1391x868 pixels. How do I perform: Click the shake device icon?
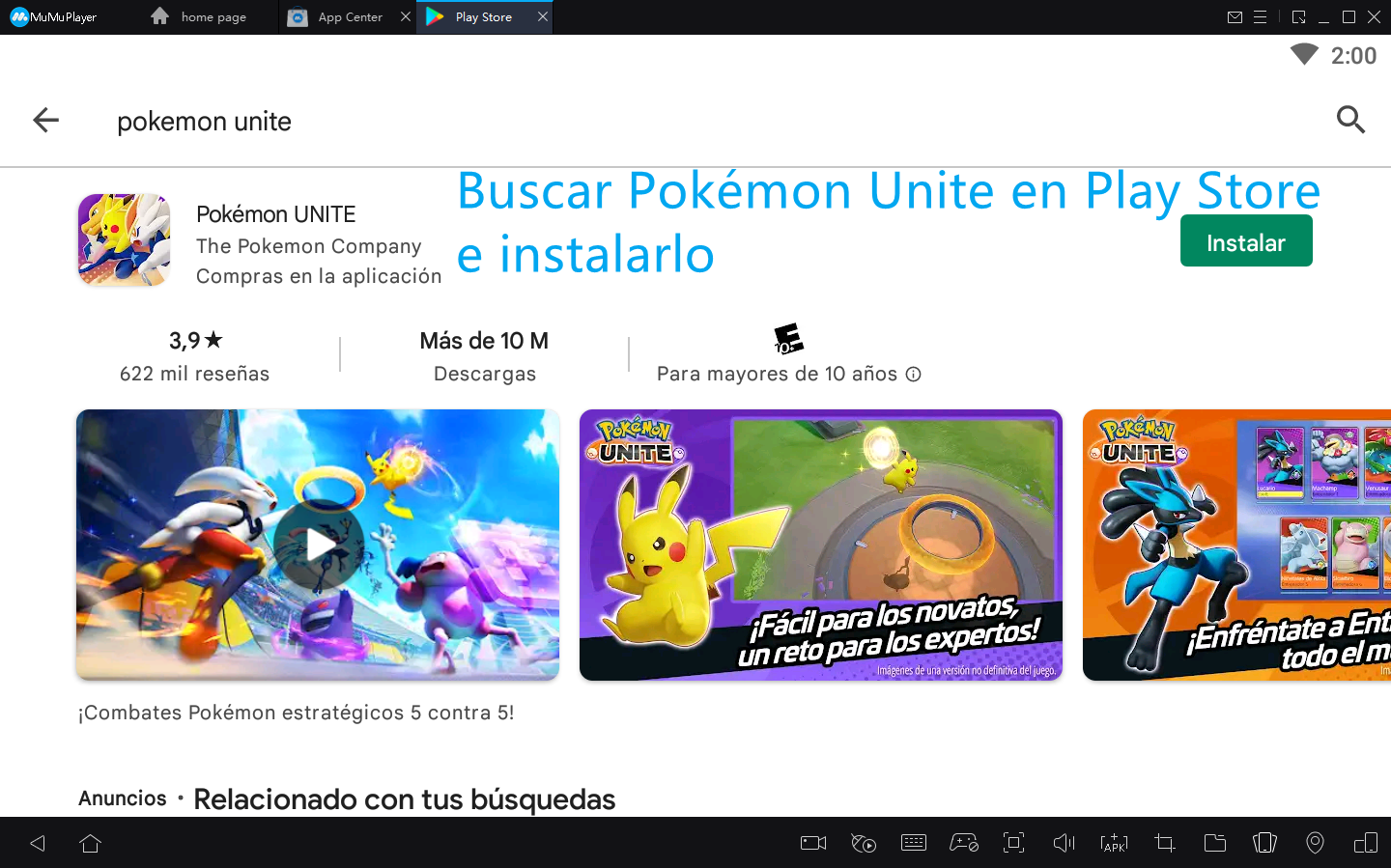(x=1264, y=843)
